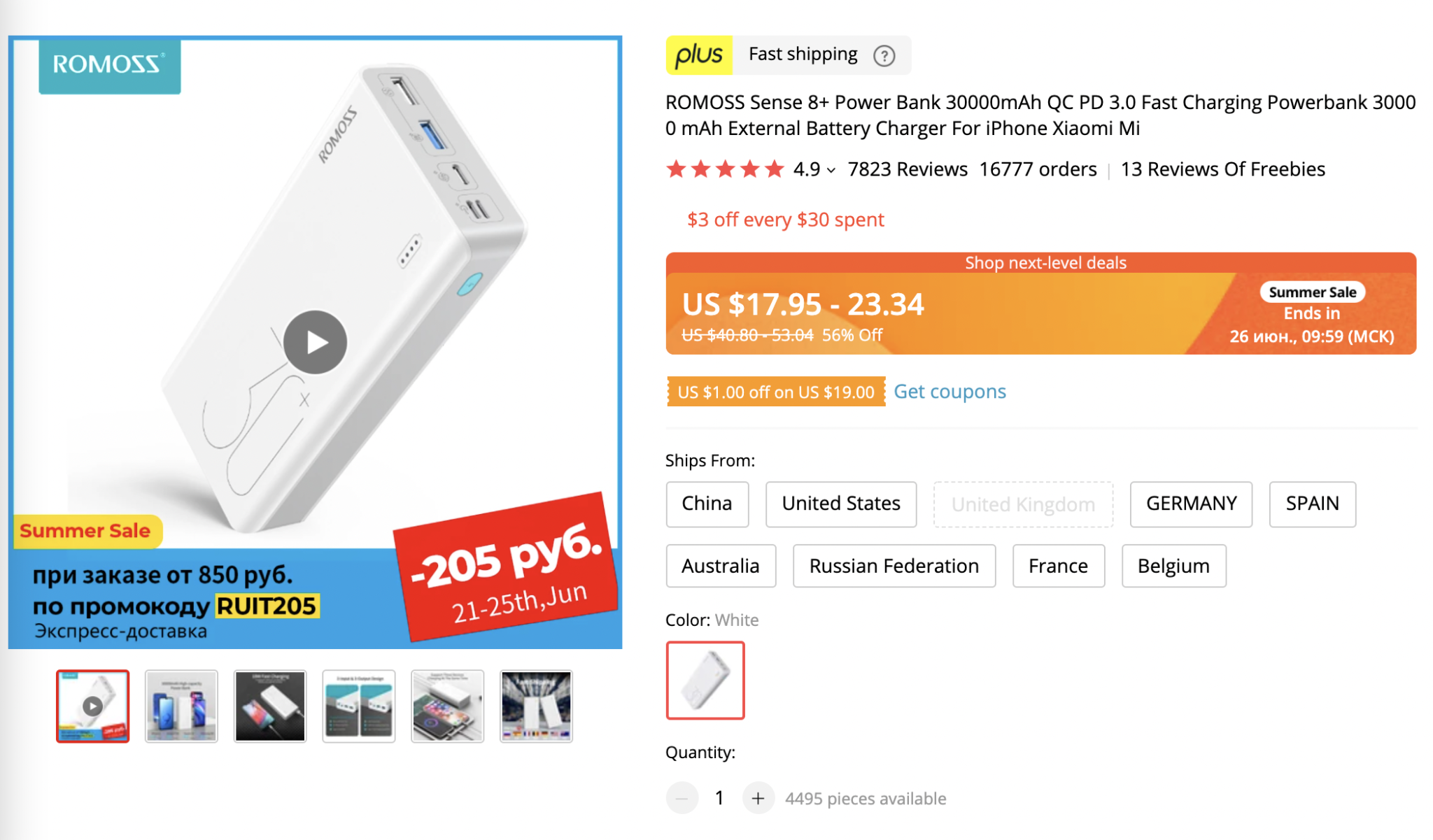
Task: Select the United States shipping option
Action: [x=840, y=504]
